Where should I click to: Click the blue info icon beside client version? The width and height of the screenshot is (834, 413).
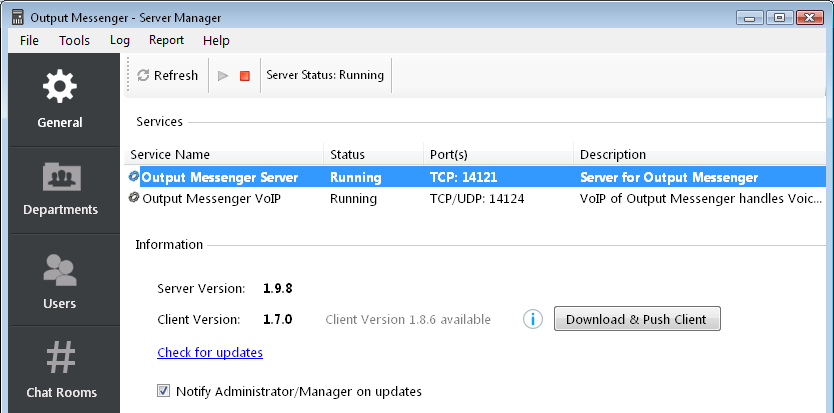tap(533, 319)
